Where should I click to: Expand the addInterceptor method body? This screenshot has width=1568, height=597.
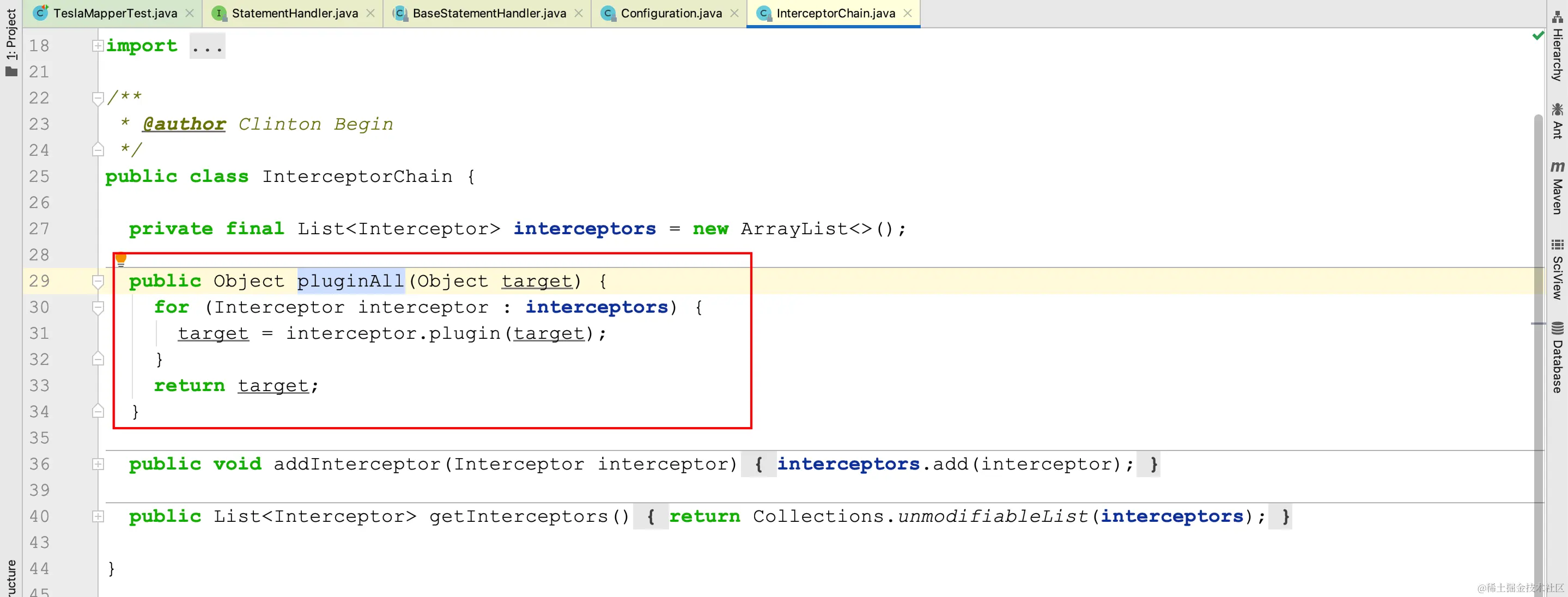click(x=98, y=464)
